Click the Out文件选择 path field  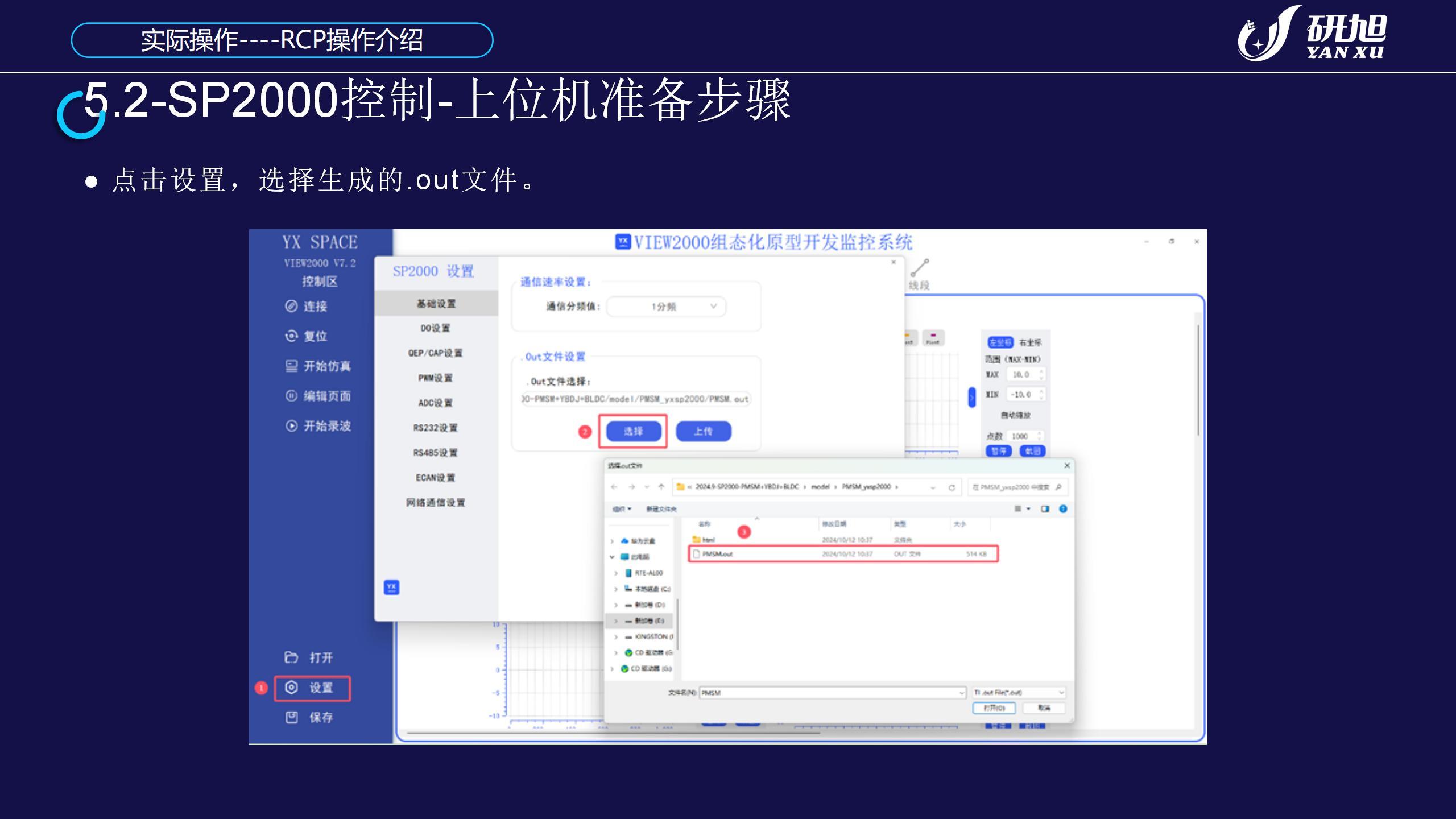[x=636, y=399]
